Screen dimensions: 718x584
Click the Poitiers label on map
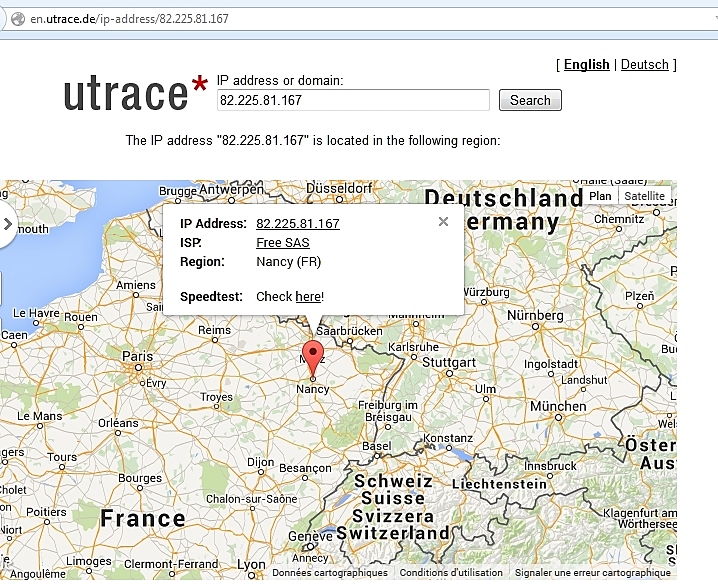tap(46, 512)
